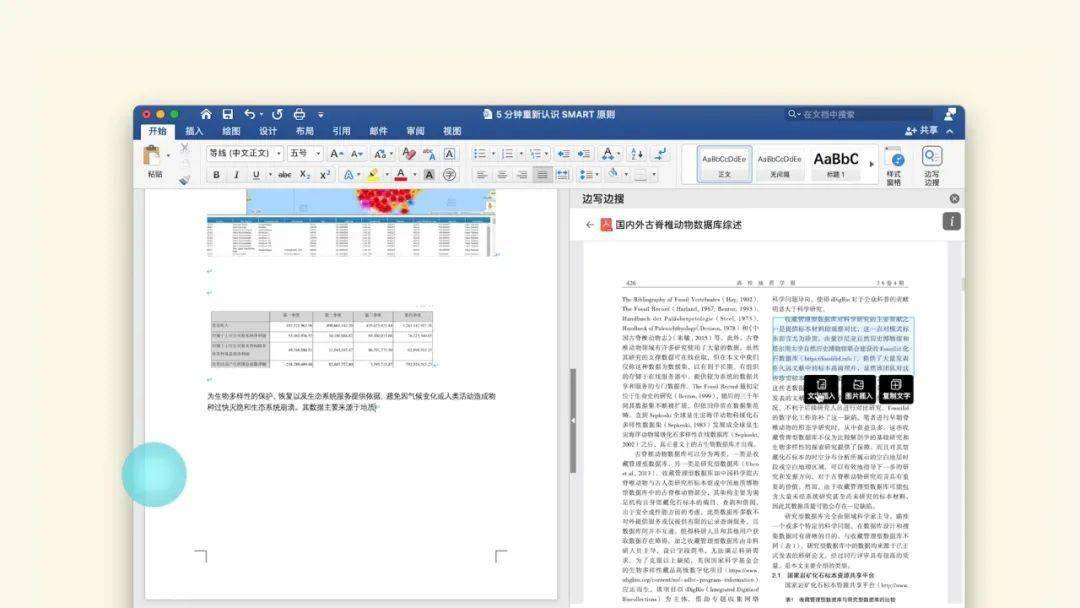Click the sort A-Z icon
This screenshot has width=1080, height=608.
637,154
